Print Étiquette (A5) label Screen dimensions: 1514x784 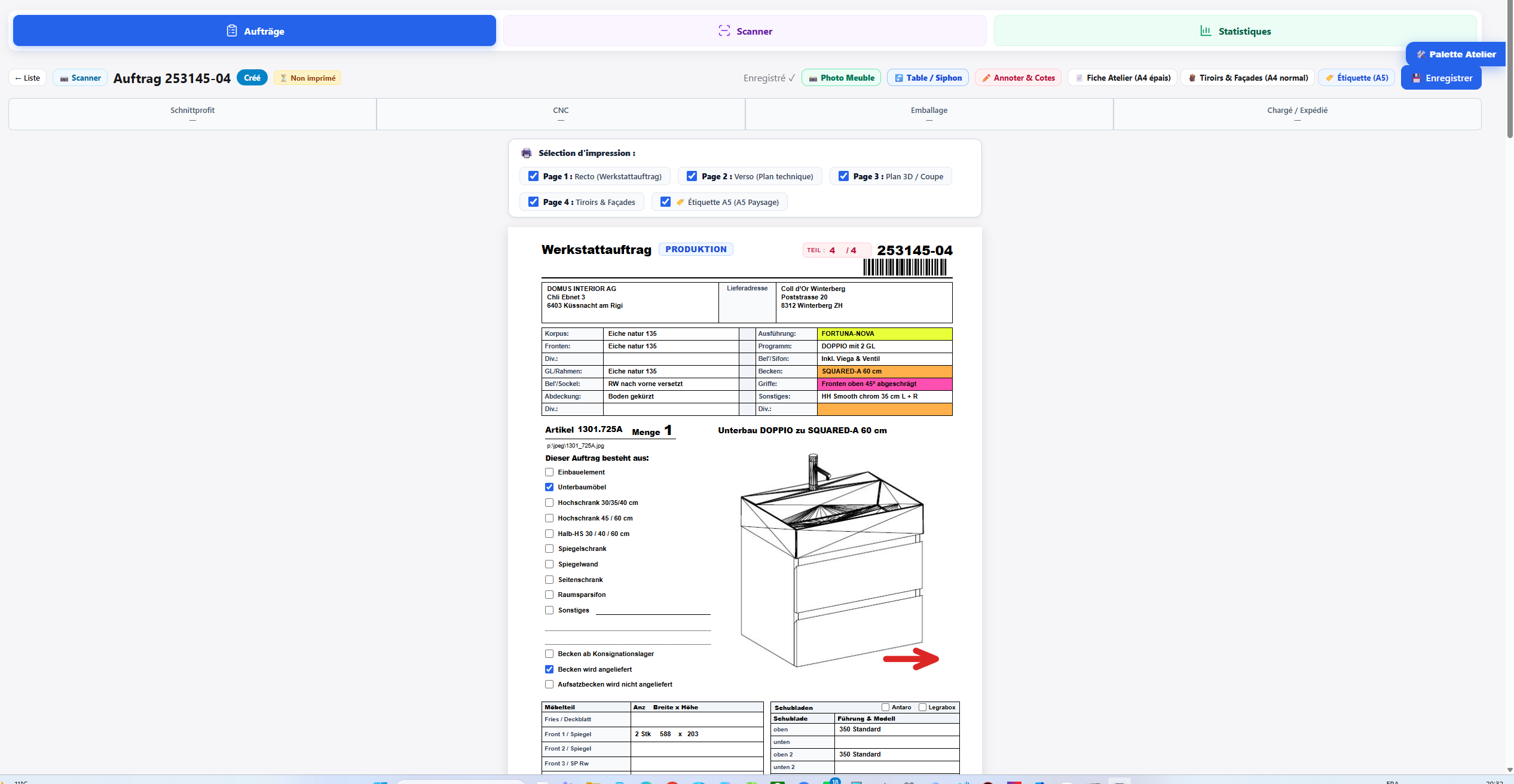[1356, 78]
